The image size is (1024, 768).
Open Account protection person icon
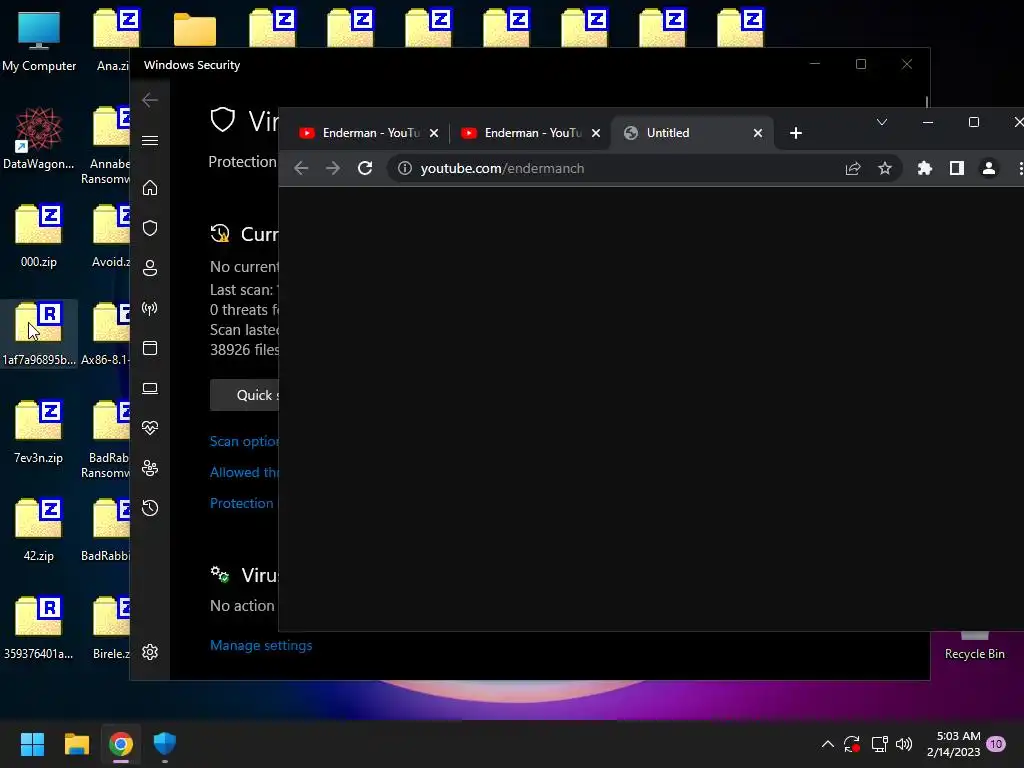[150, 268]
